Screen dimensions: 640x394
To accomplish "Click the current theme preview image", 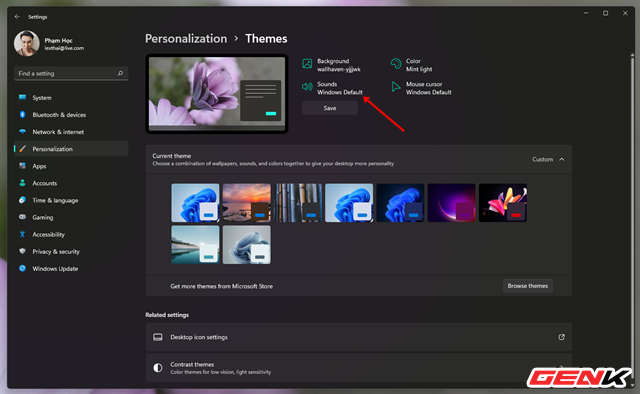I will pyautogui.click(x=217, y=94).
